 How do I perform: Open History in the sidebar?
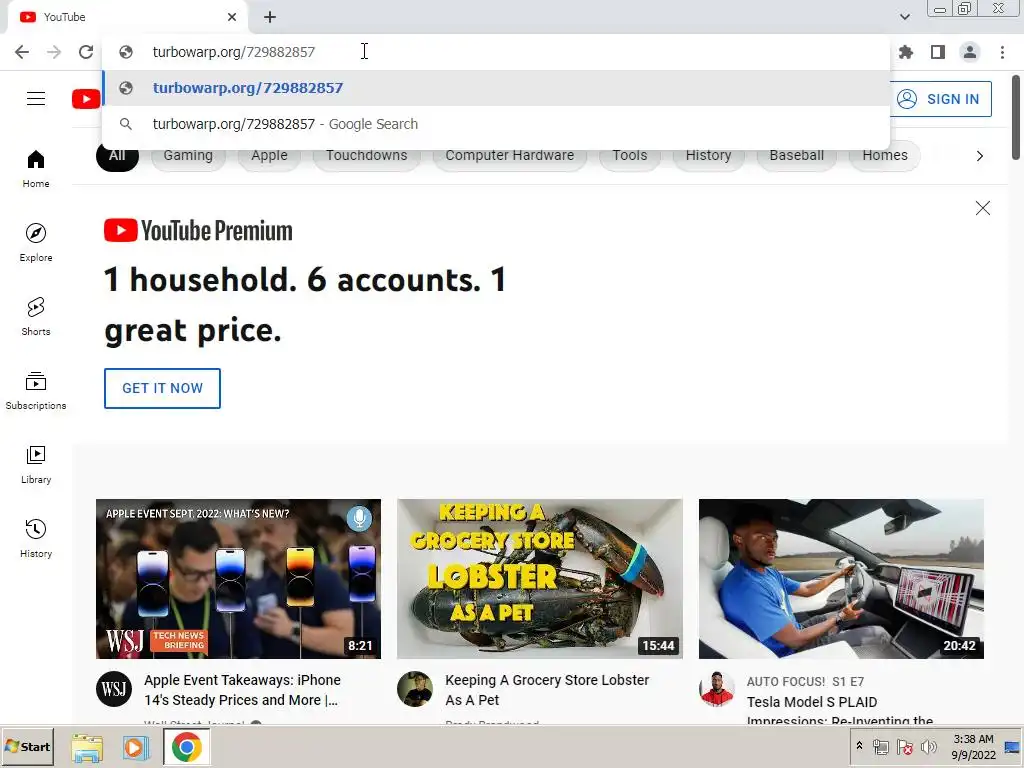click(36, 539)
